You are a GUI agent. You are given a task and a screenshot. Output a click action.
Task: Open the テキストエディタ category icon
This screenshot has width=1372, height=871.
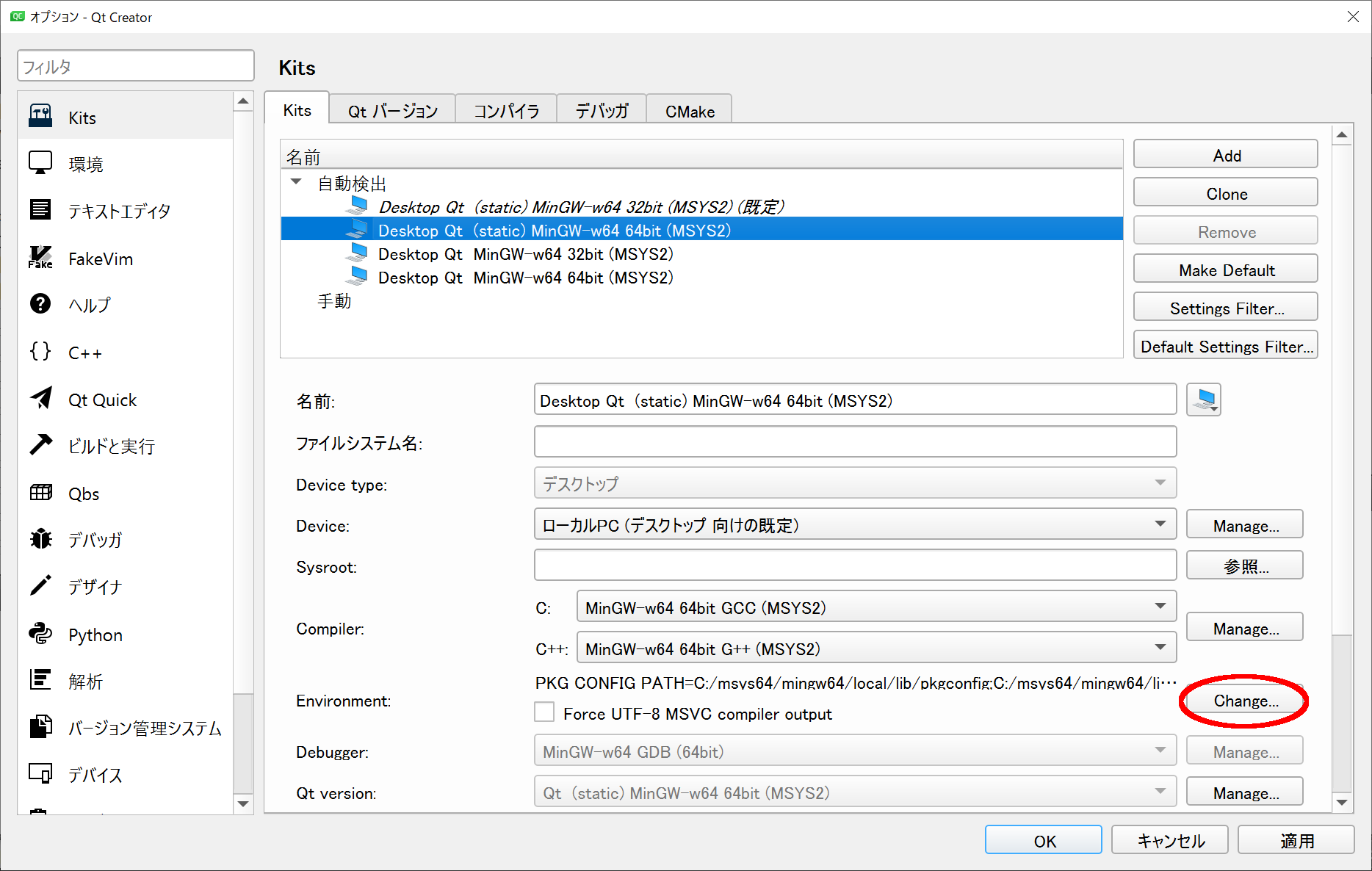40,210
